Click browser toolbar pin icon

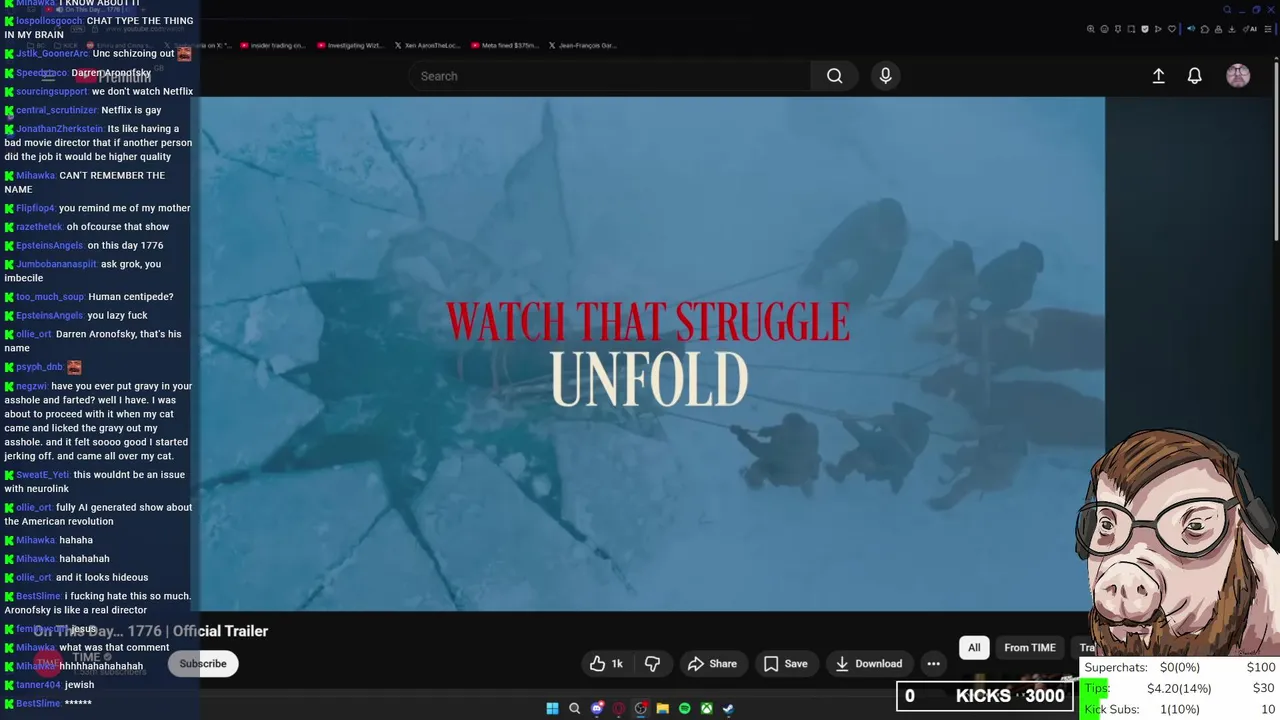click(x=1118, y=29)
